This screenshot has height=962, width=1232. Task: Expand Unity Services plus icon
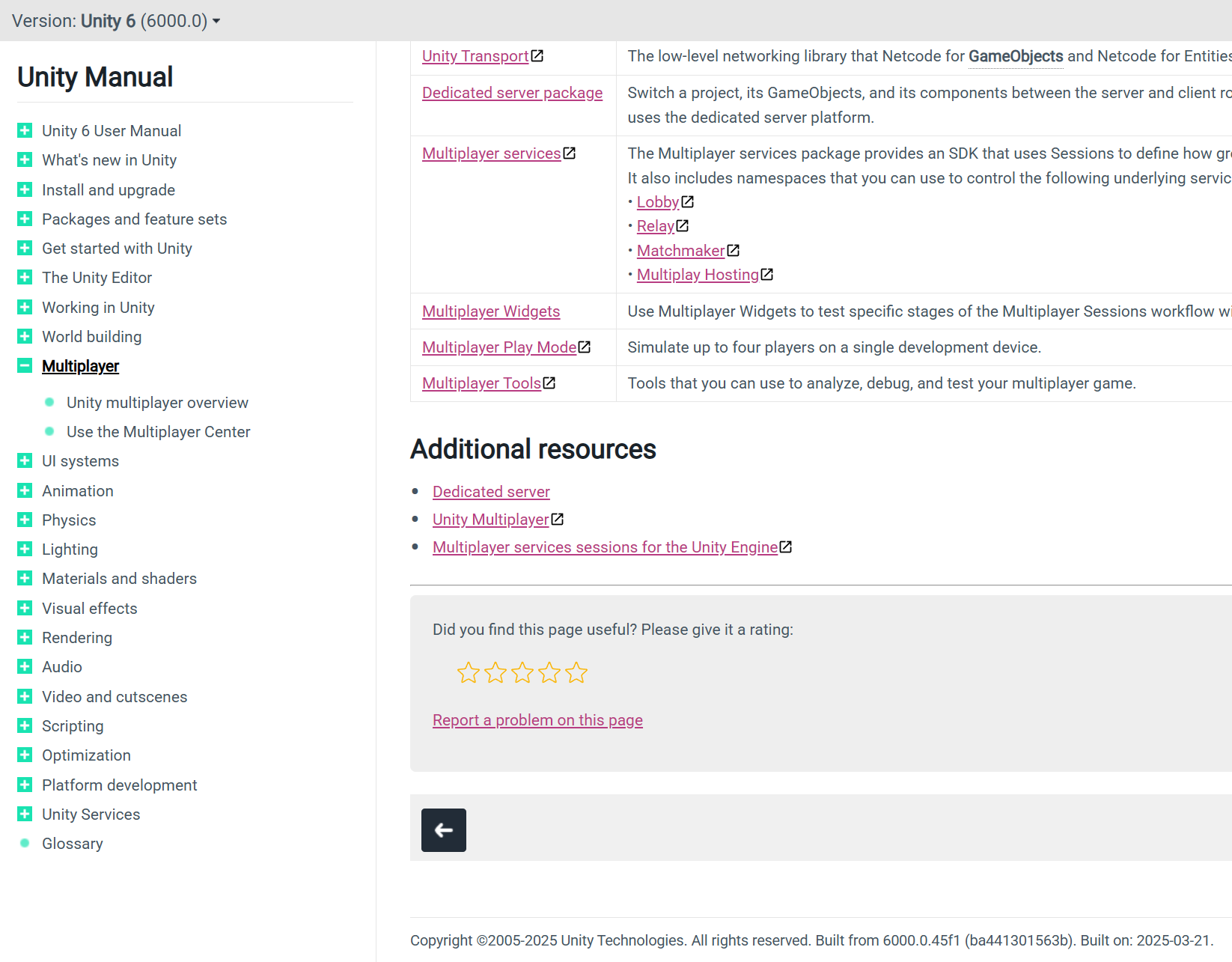25,814
